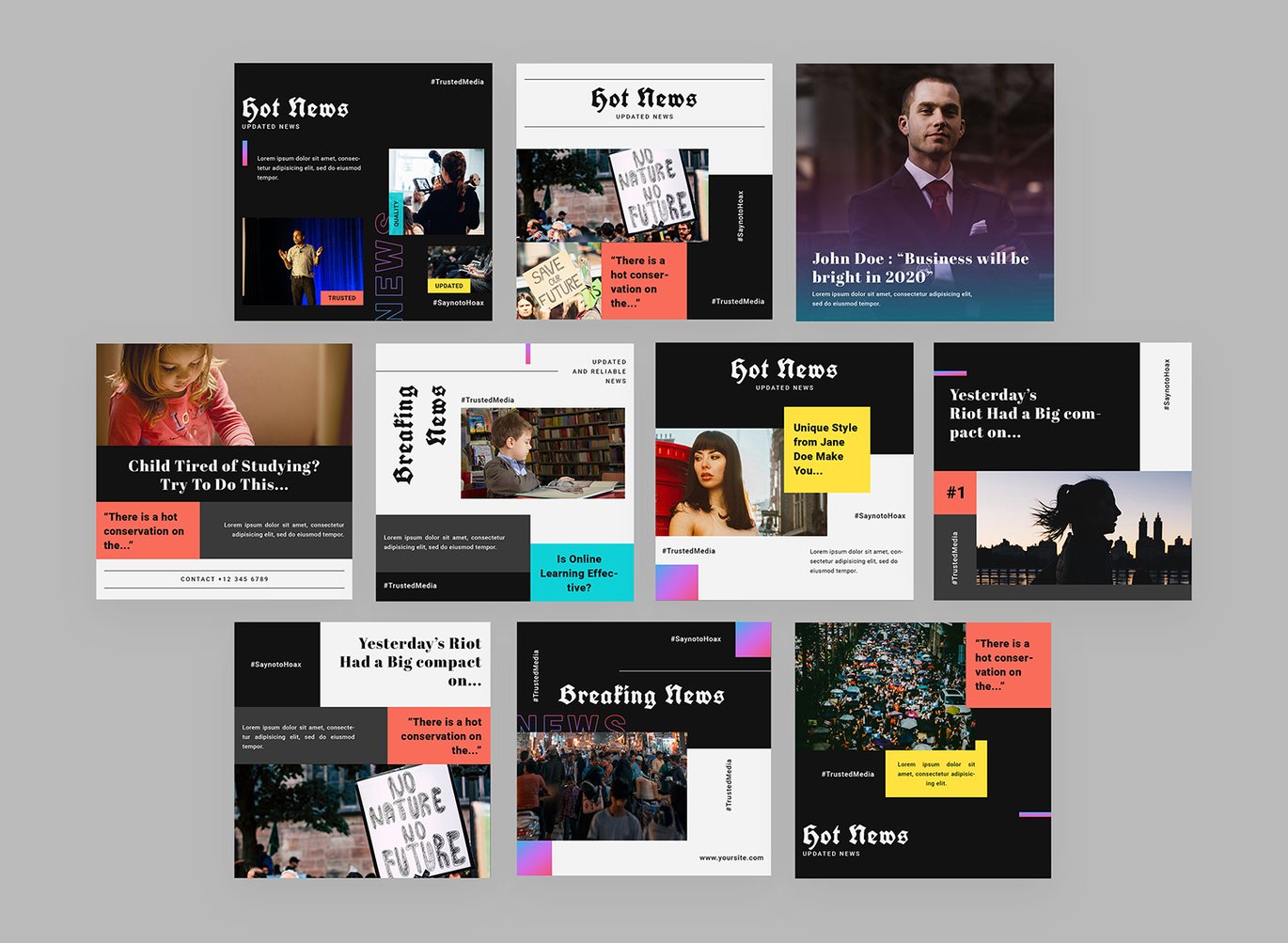
Task: Click Yesterday's Riot Had a Big compact headline above the coral conservation quote
Action: (x=410, y=662)
